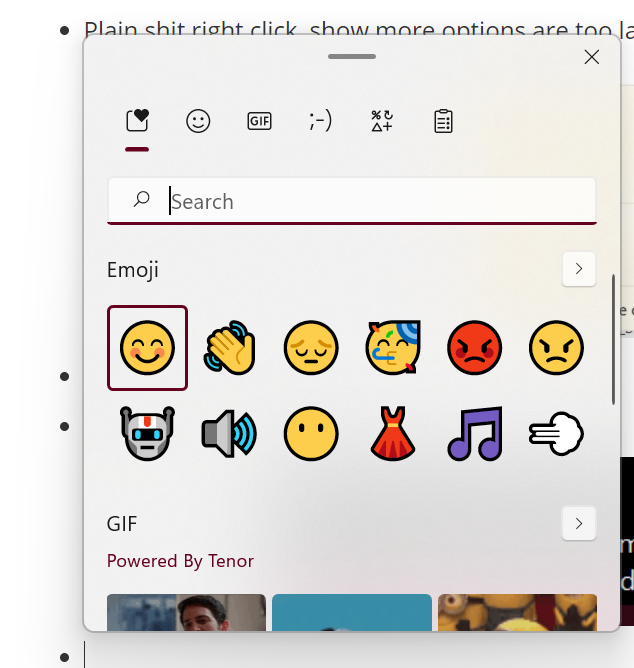Open the GIF tab
The image size is (634, 668).
[259, 121]
